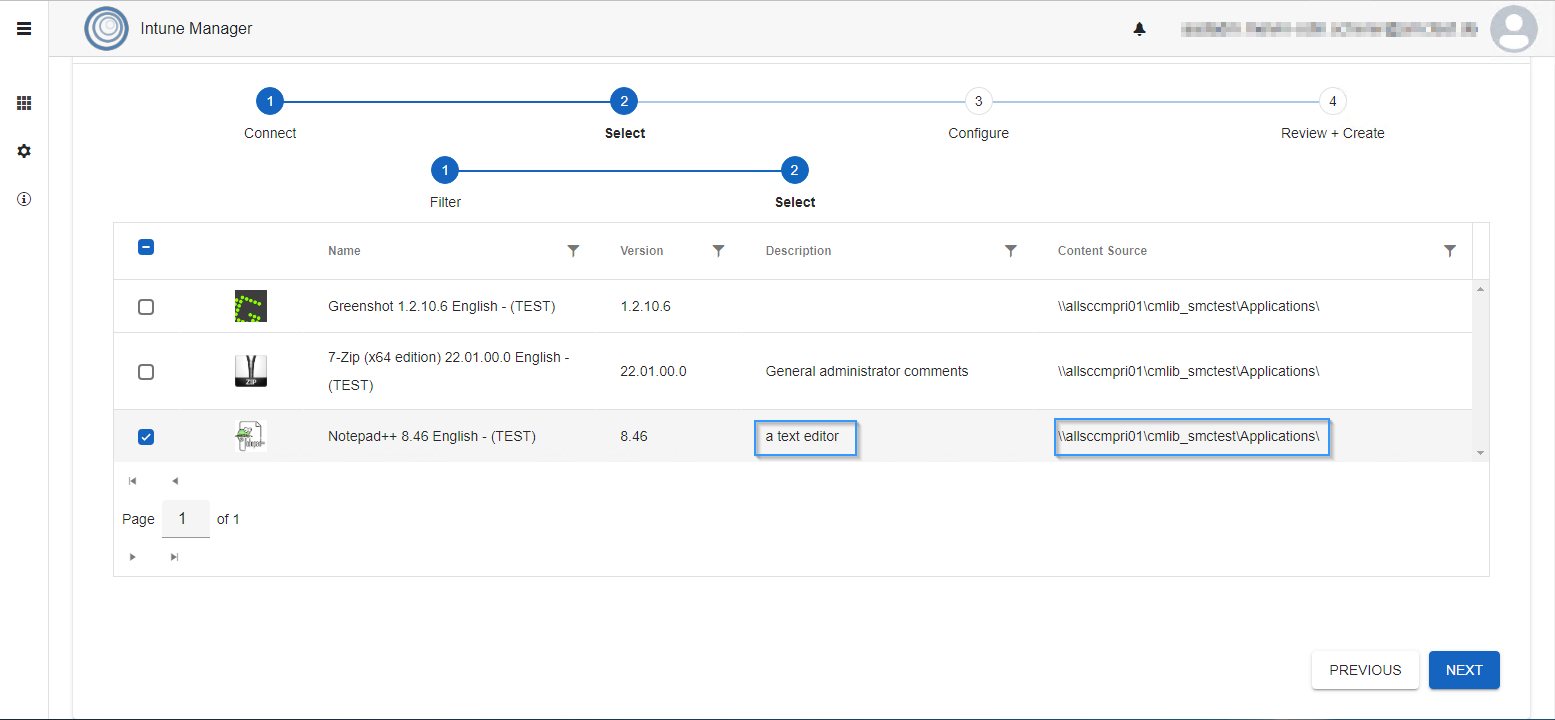Go to main step 2 Select
The width and height of the screenshot is (1555, 720).
(x=623, y=101)
